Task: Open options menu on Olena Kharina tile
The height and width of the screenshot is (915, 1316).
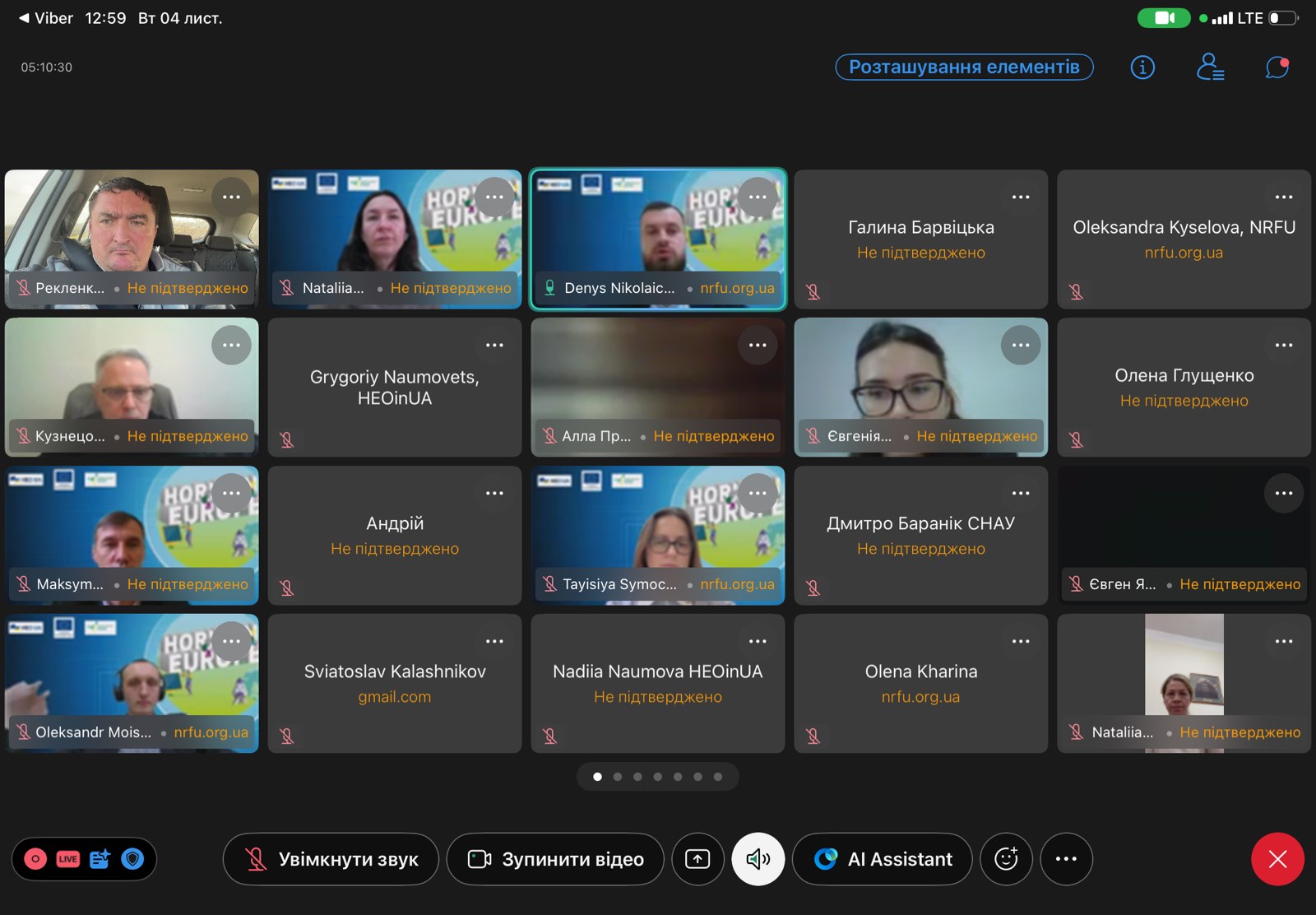Action: tap(1021, 642)
